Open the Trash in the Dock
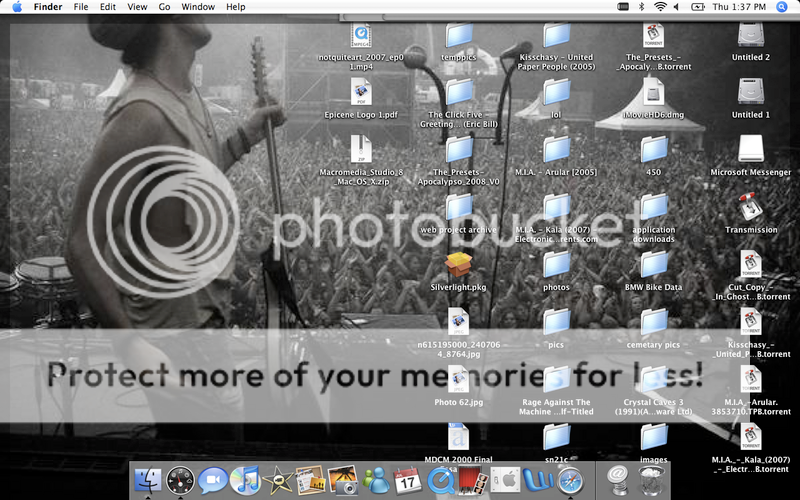 tap(652, 480)
